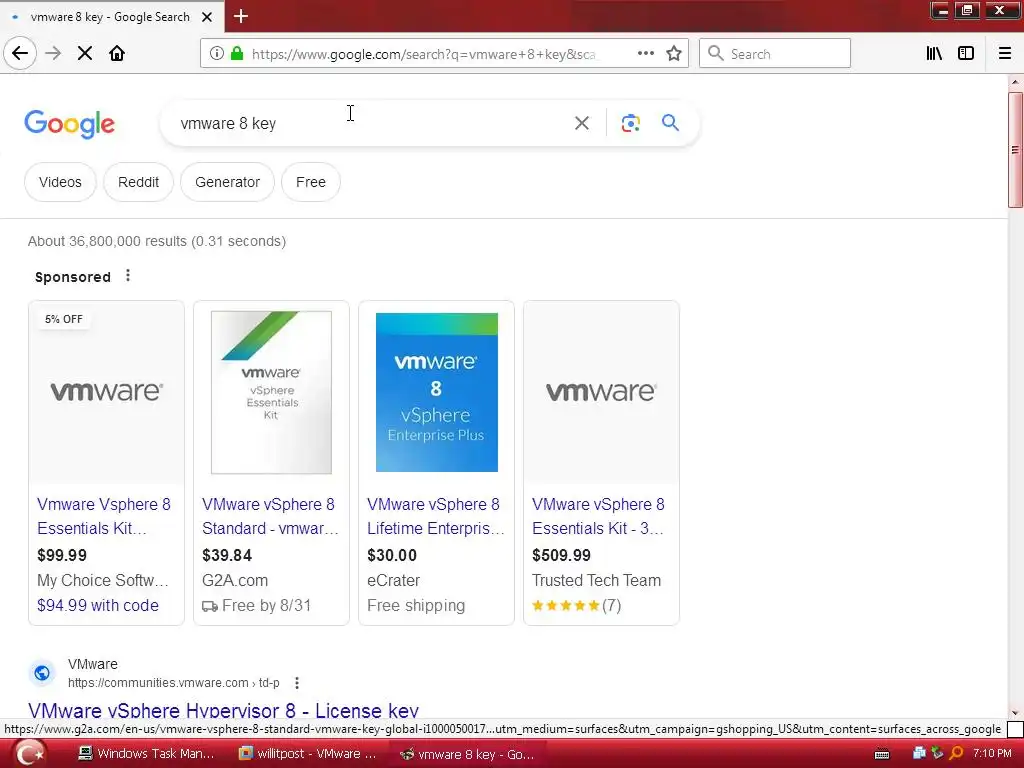This screenshot has width=1024, height=768.
Task: Toggle the browser sidebar view
Action: click(x=966, y=54)
